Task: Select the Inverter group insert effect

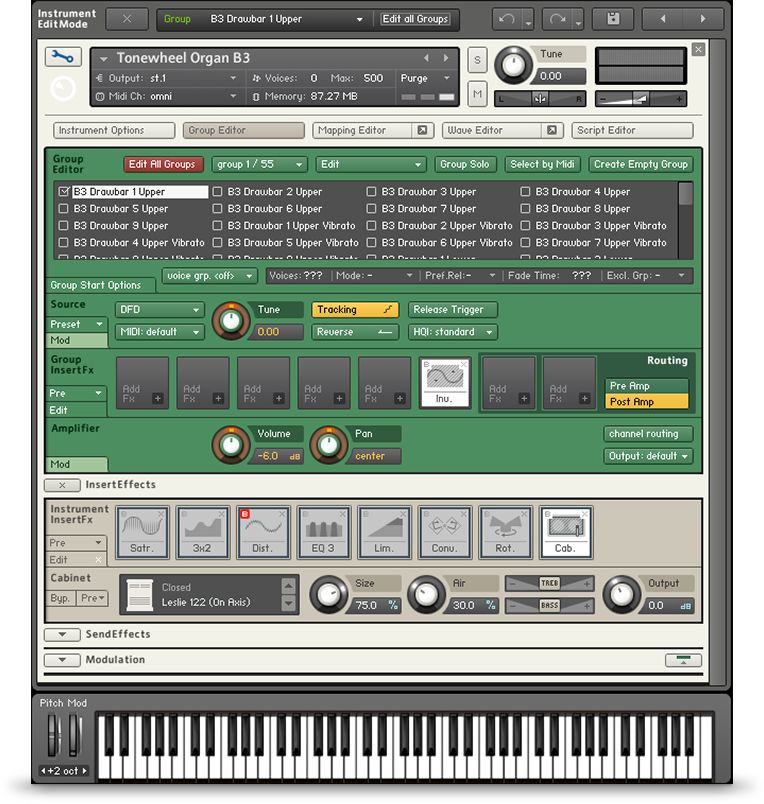Action: coord(444,384)
